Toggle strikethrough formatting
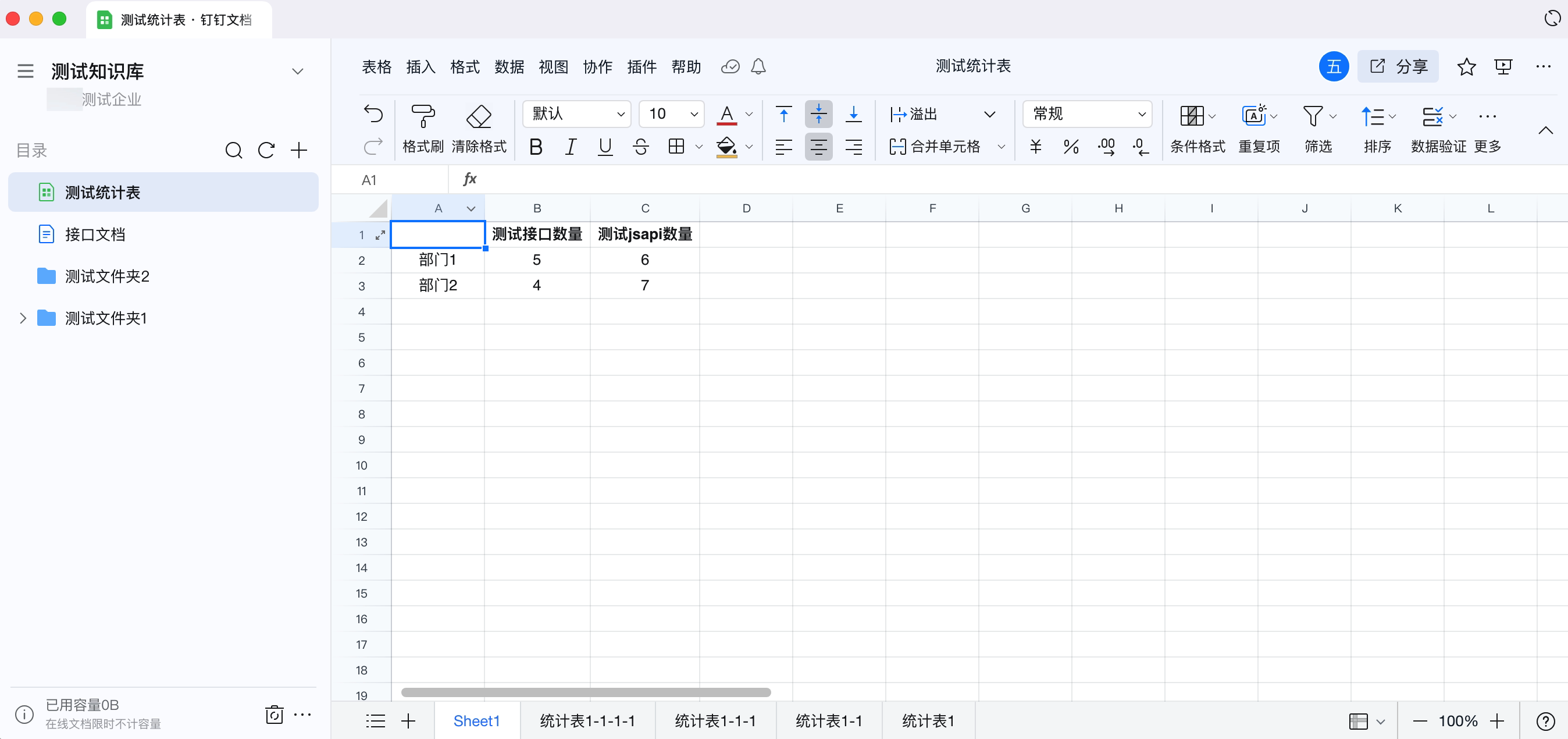Viewport: 1568px width, 739px height. tap(640, 147)
